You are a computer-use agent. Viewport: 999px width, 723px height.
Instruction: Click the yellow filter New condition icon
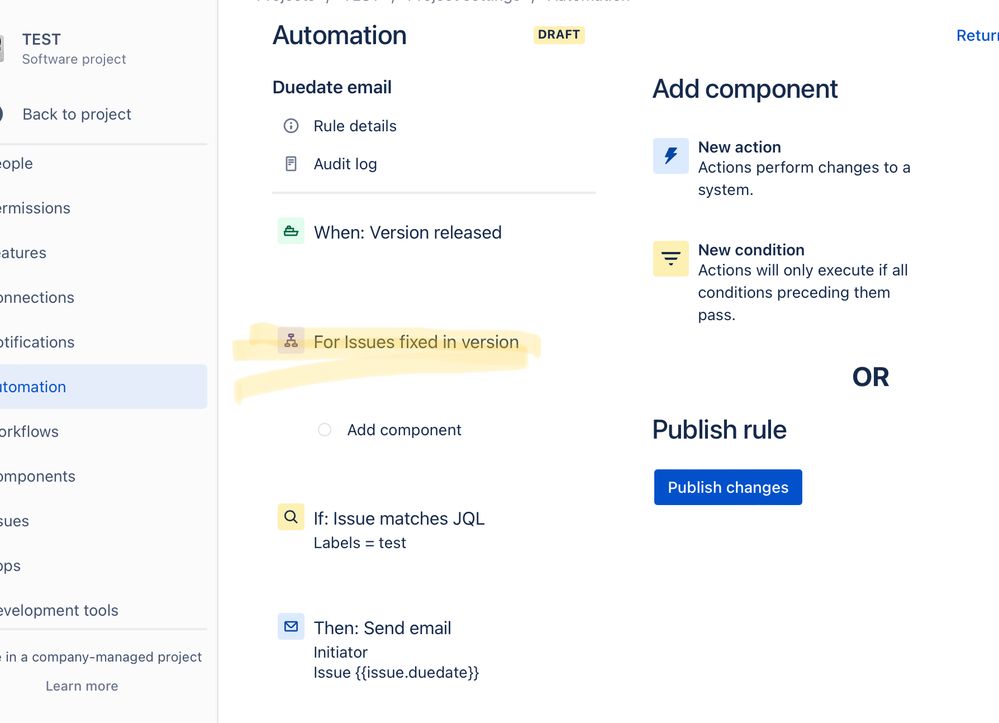pos(671,259)
